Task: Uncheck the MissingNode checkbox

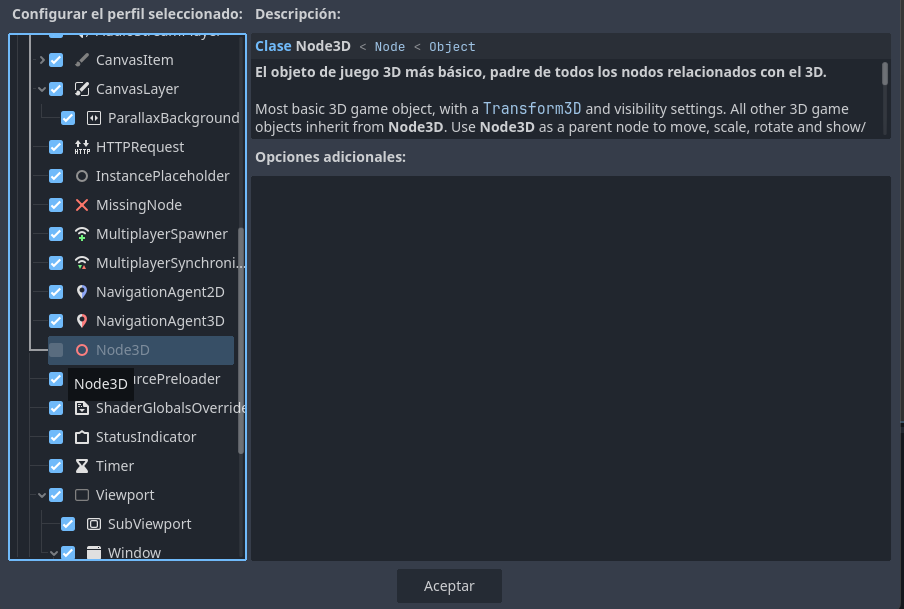Action: point(56,205)
